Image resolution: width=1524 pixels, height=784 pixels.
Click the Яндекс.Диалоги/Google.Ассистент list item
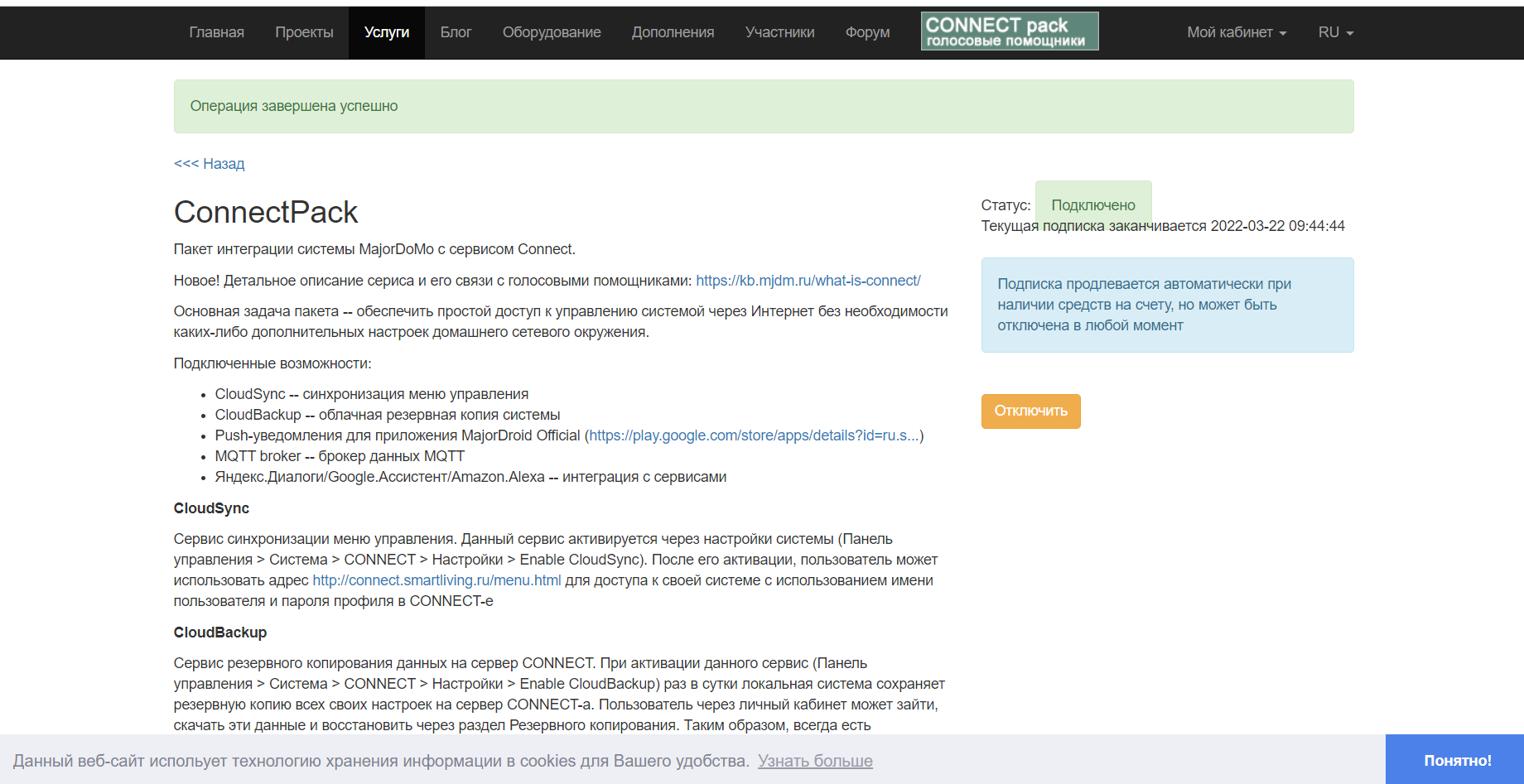(x=470, y=477)
